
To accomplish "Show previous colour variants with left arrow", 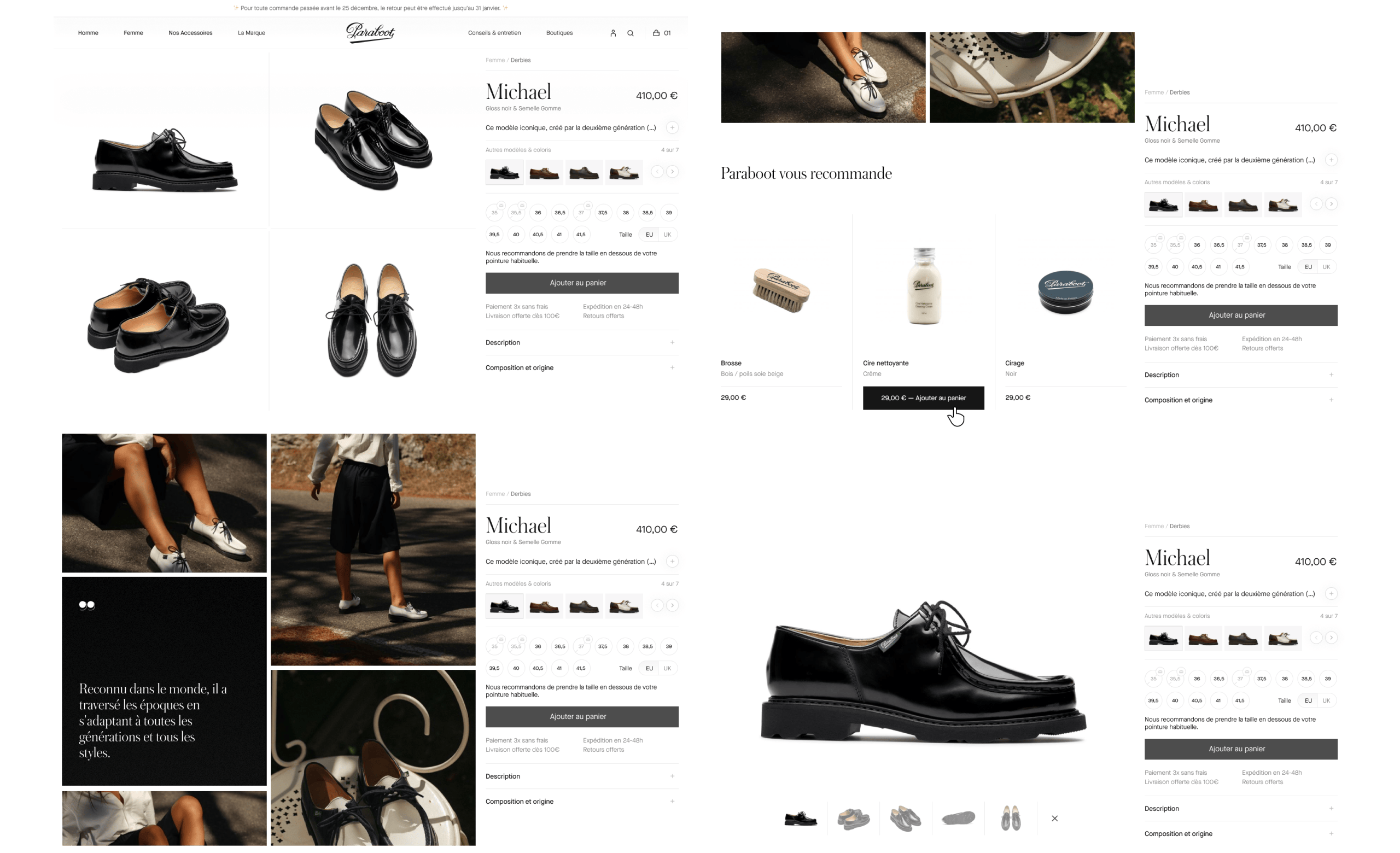I will pos(657,172).
